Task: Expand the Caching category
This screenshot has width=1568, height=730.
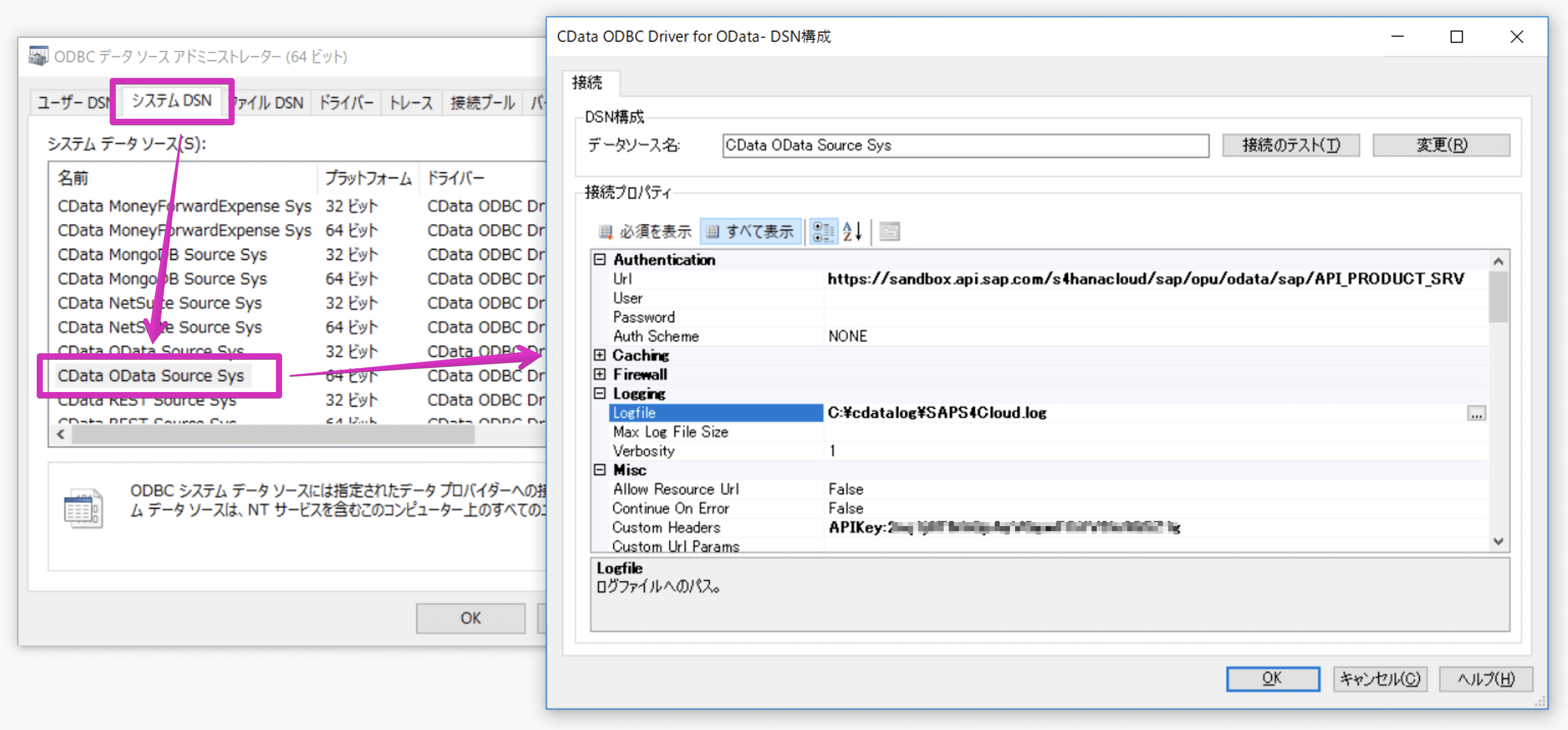Action: pyautogui.click(x=599, y=355)
